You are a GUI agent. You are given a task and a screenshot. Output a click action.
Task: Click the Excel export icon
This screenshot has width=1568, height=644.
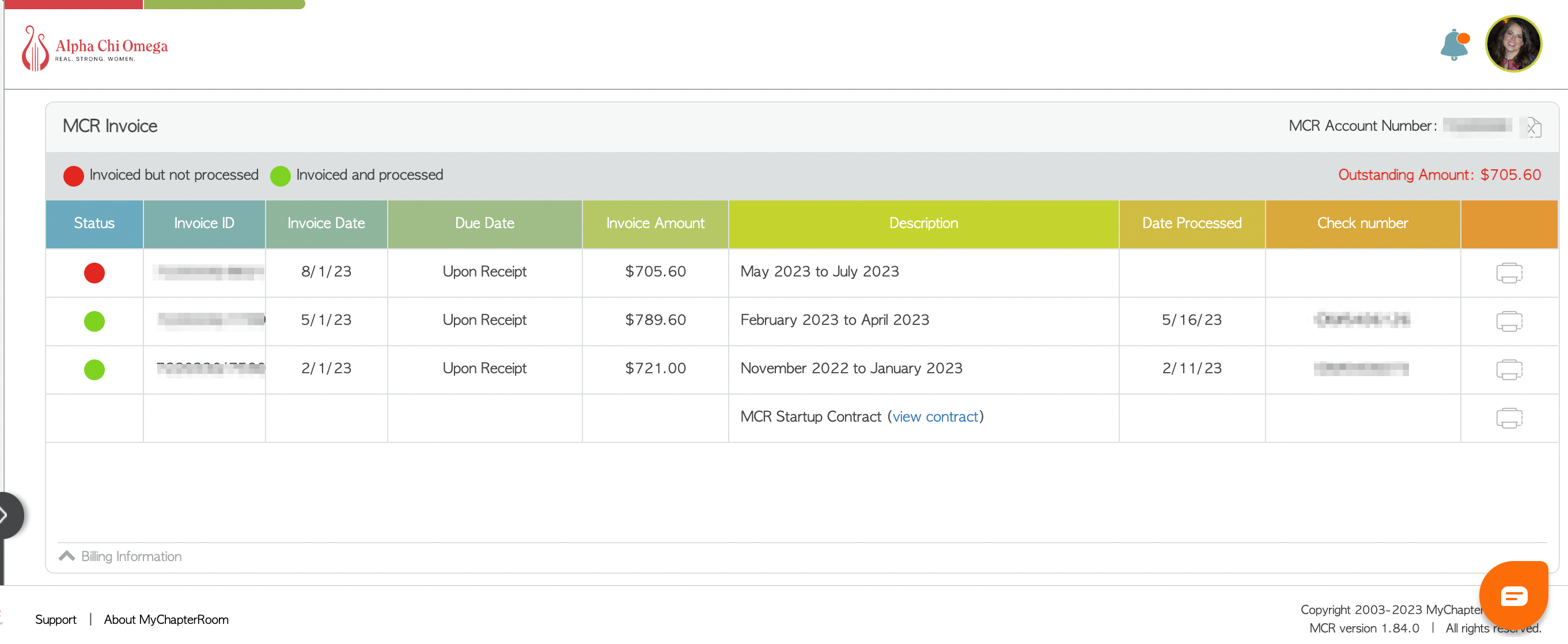pyautogui.click(x=1532, y=127)
